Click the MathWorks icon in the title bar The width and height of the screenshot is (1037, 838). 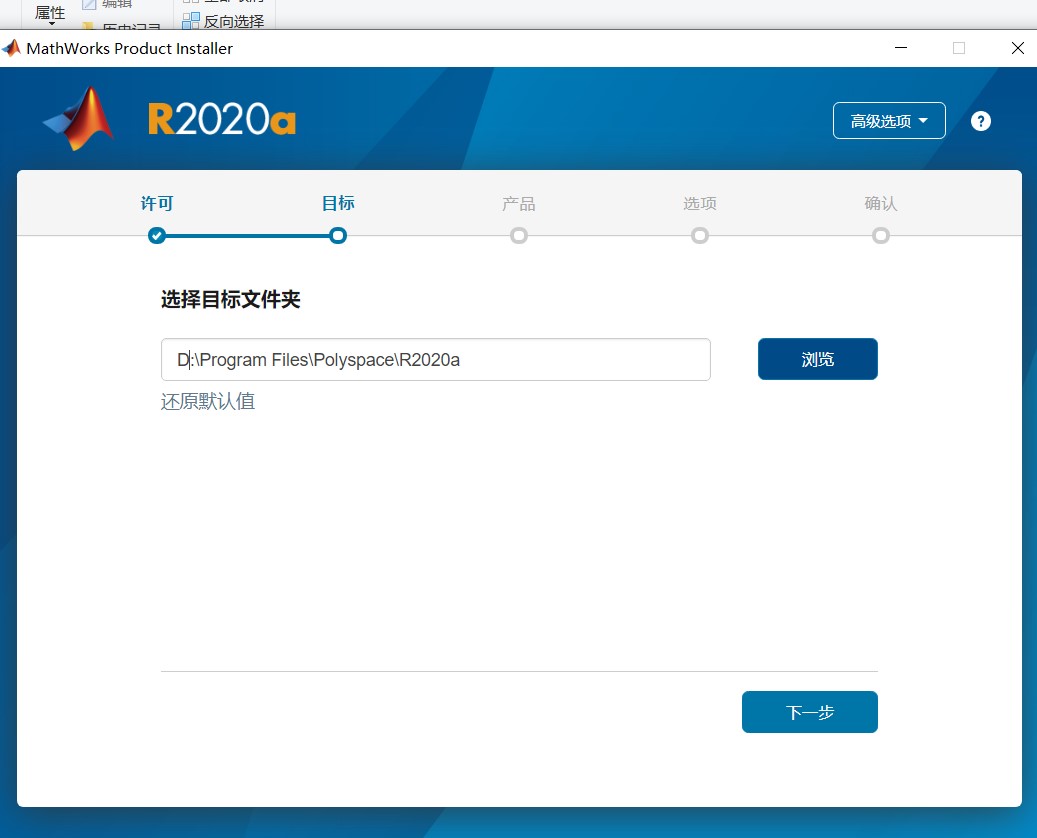[12, 47]
